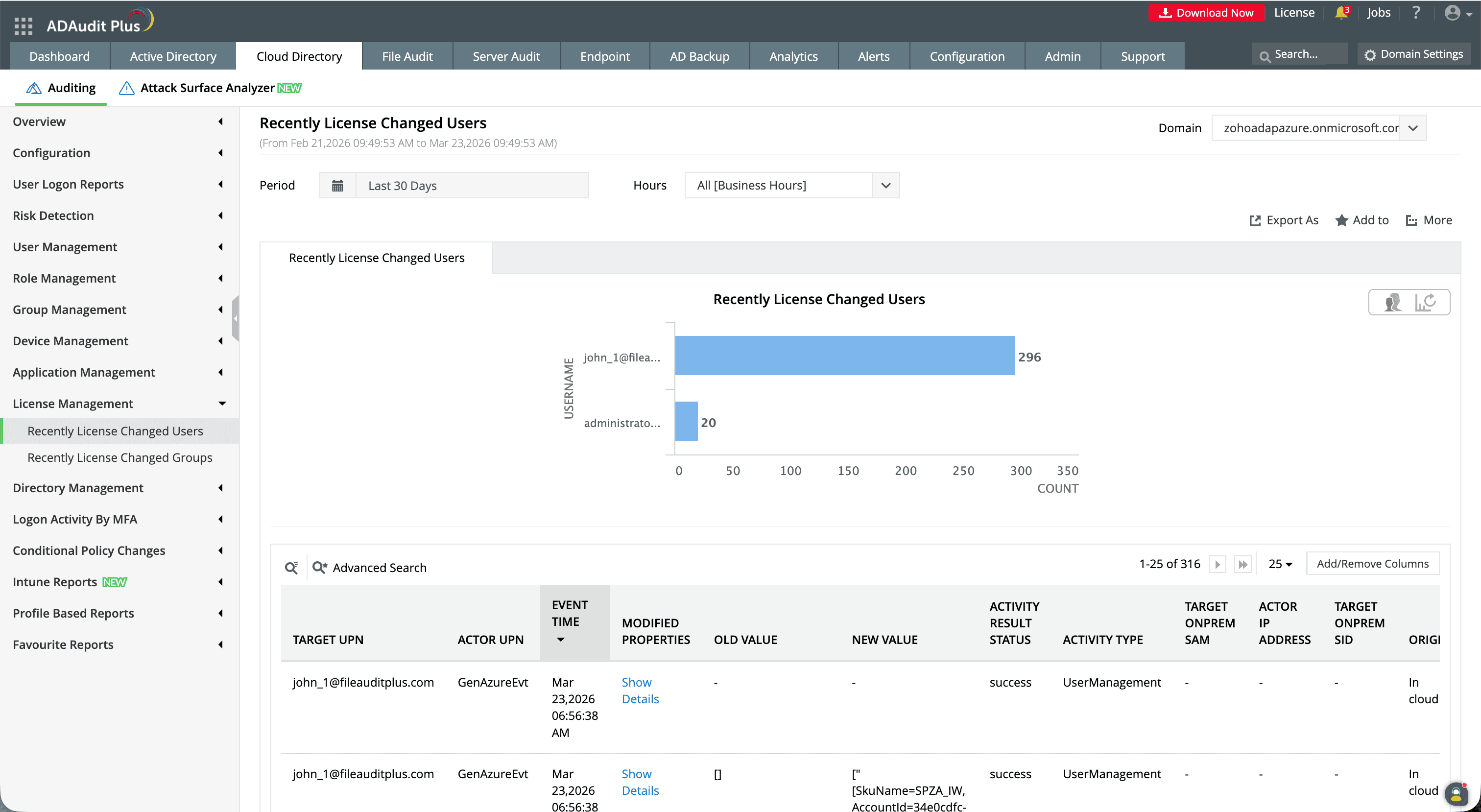Click the top-right Search field
The height and width of the screenshot is (812, 1481).
pos(1302,53)
